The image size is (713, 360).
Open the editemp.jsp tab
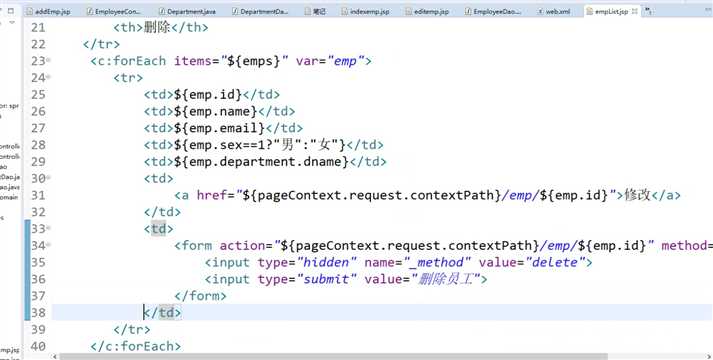[x=427, y=11]
